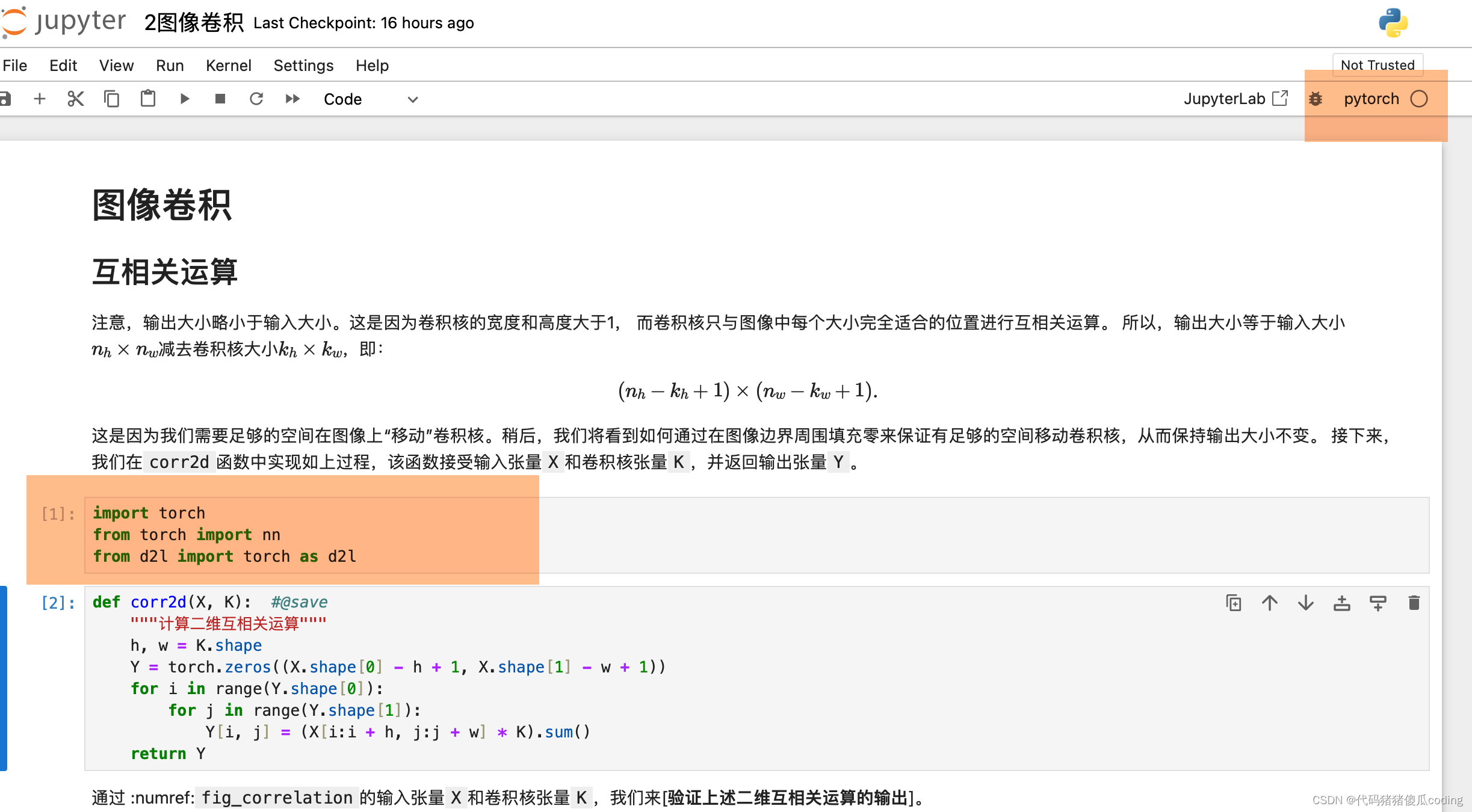Click the Jupyter logo
The width and height of the screenshot is (1472, 812).
(63, 22)
